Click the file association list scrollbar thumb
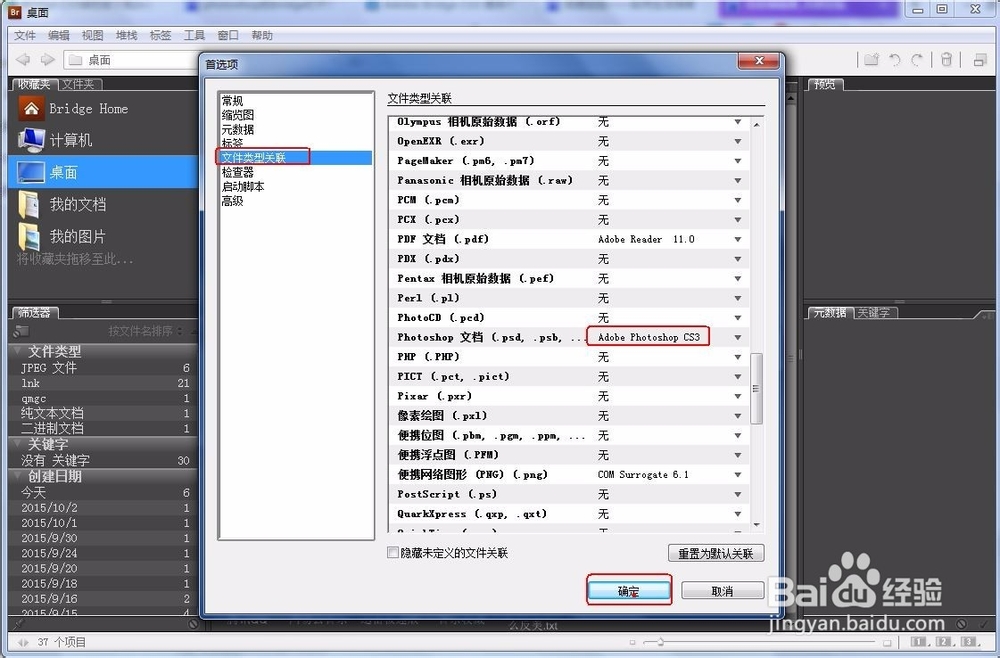The width and height of the screenshot is (1000, 658). coord(756,389)
